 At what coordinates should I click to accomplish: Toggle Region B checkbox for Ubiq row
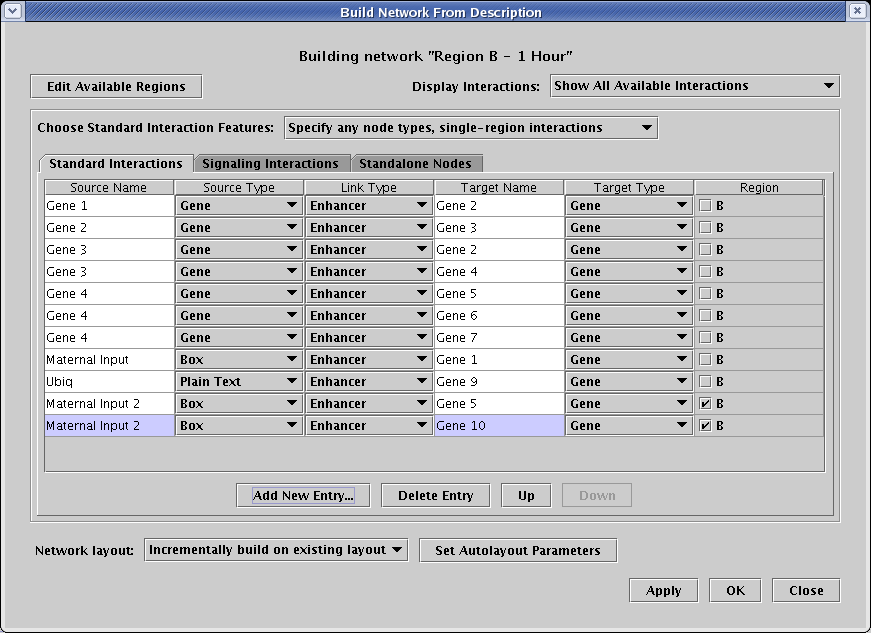pyautogui.click(x=706, y=382)
